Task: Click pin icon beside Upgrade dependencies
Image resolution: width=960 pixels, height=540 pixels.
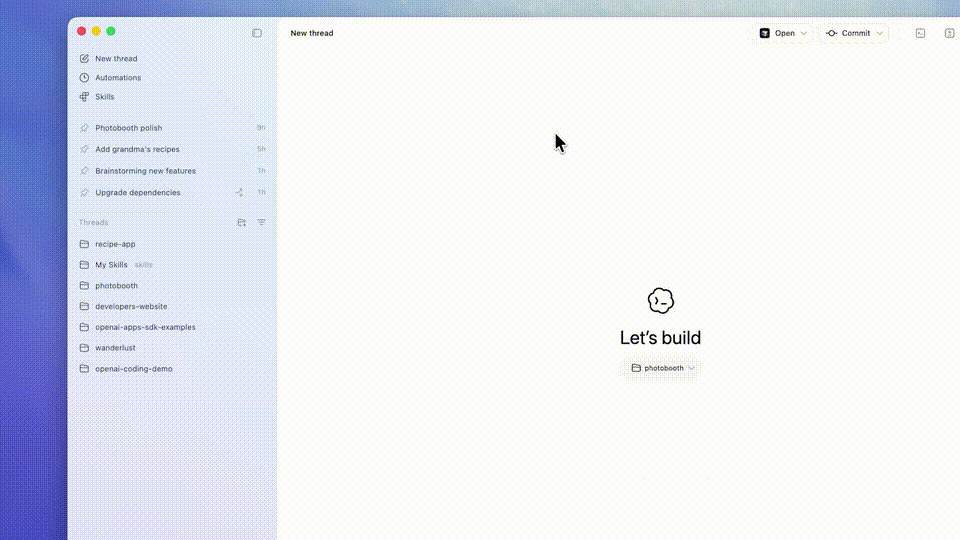Action: click(84, 192)
